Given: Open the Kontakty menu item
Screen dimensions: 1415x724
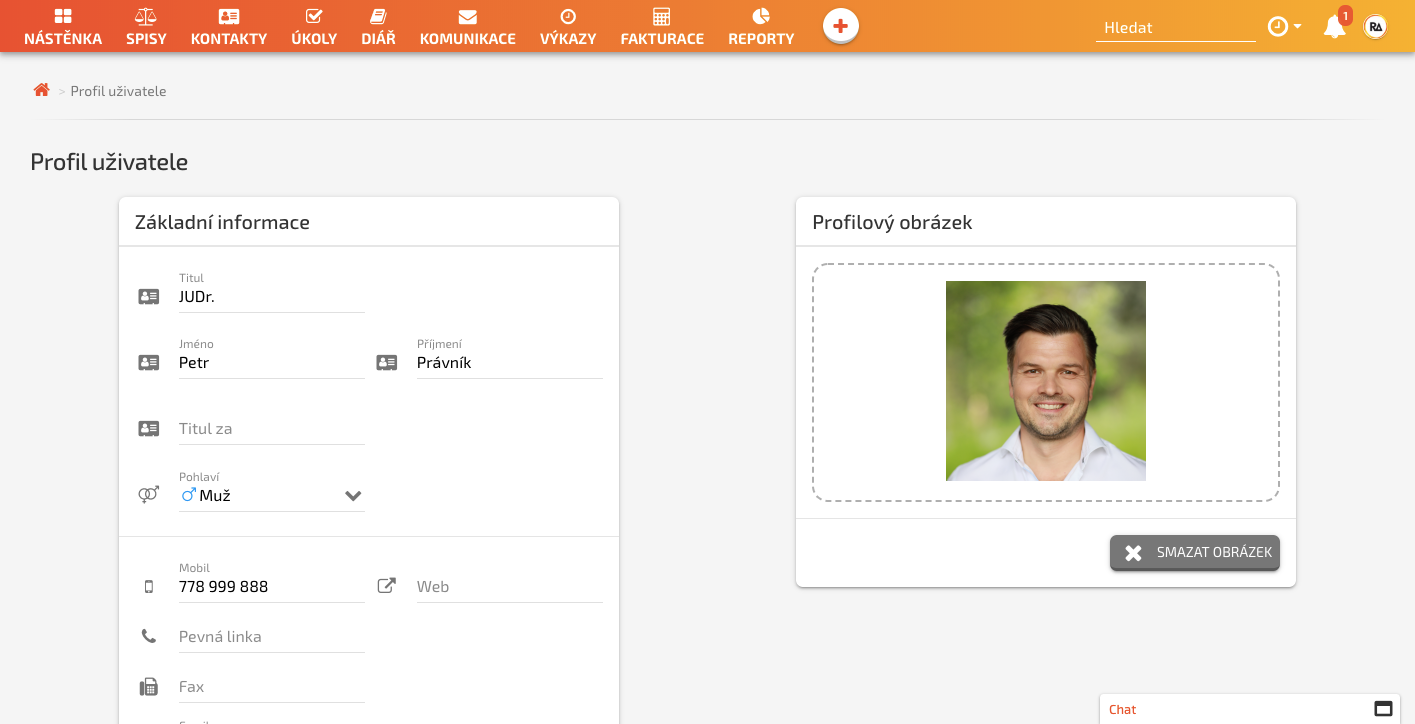Looking at the screenshot, I should (229, 27).
